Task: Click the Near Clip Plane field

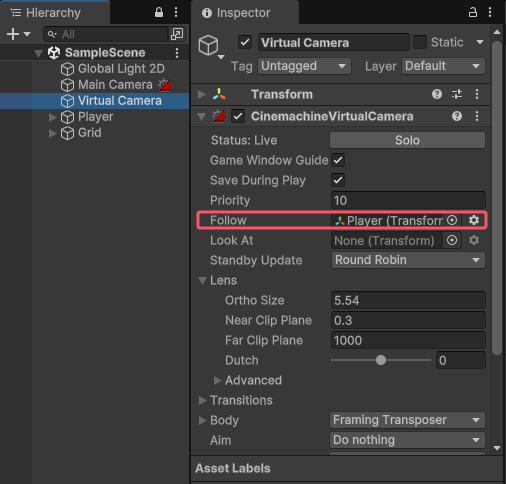Action: [408, 320]
